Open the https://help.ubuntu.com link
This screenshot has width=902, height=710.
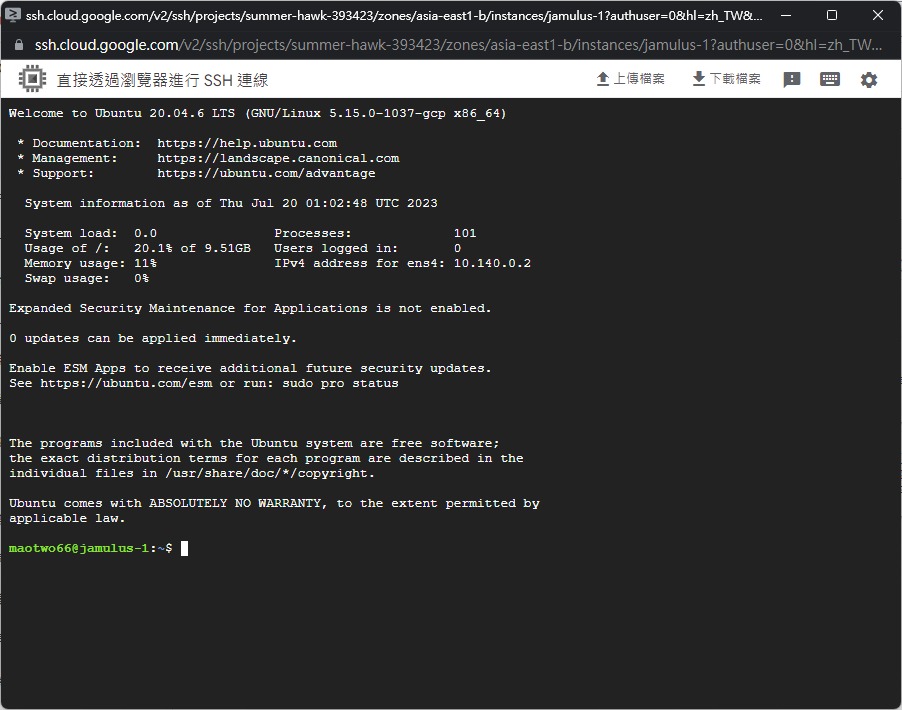point(247,143)
